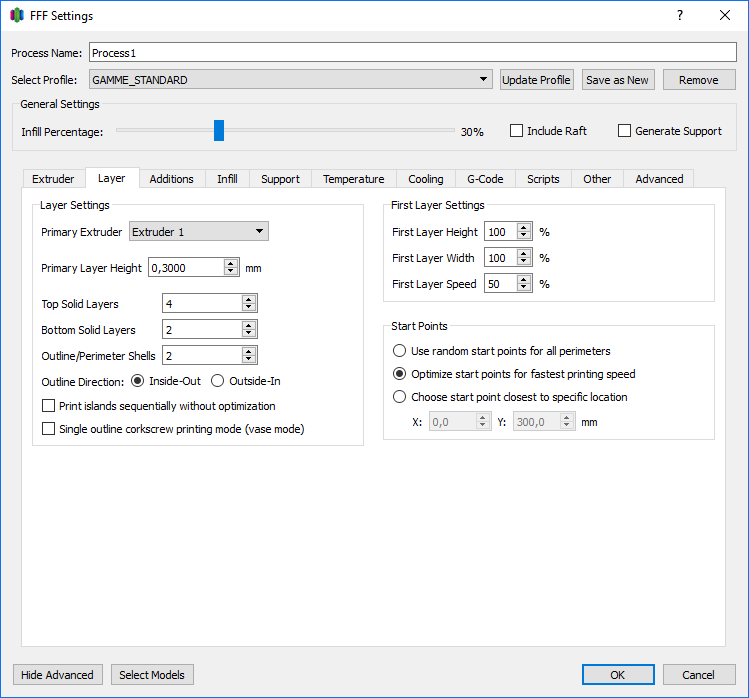Viewport: 749px width, 698px height.
Task: Increase Primary Layer Height with up arrow
Action: (x=232, y=263)
